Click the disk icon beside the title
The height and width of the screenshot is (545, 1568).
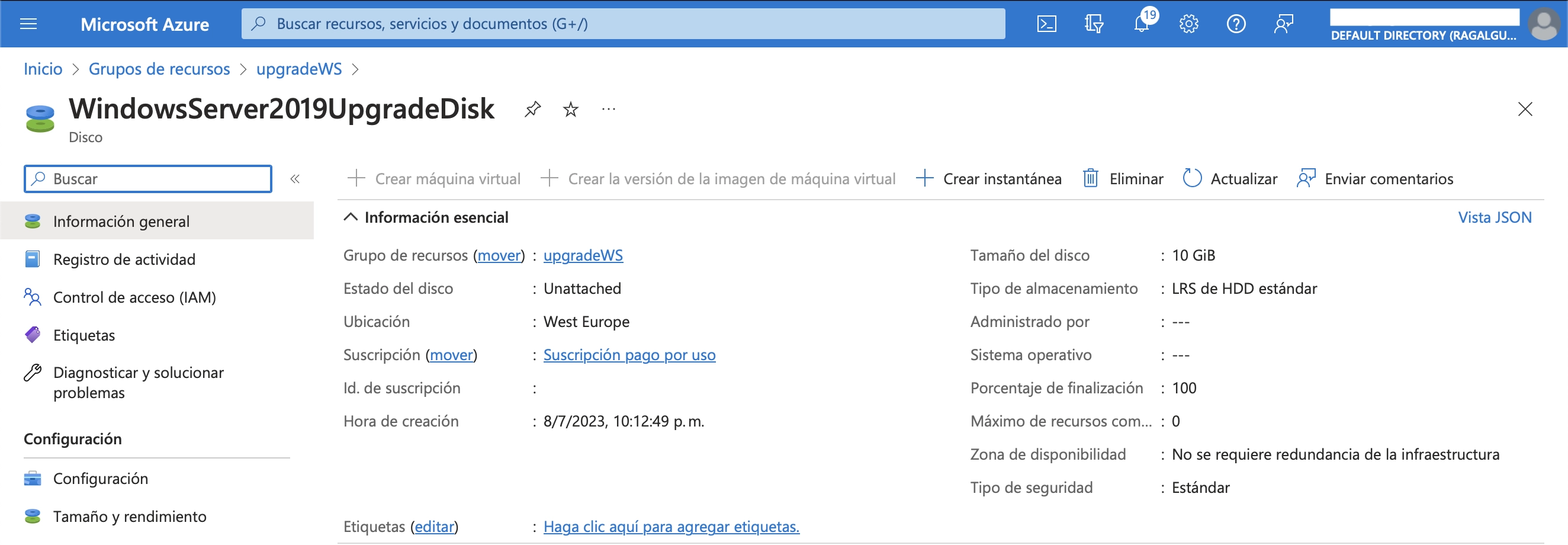point(40,118)
